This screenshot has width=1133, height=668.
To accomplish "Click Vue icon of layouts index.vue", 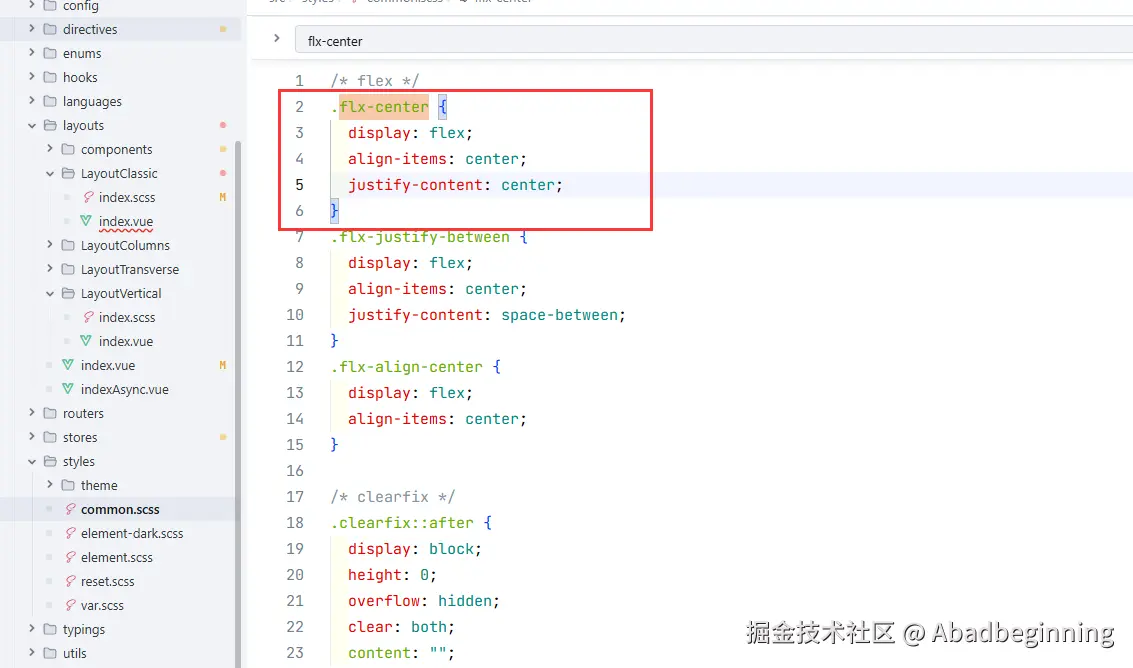I will point(68,364).
